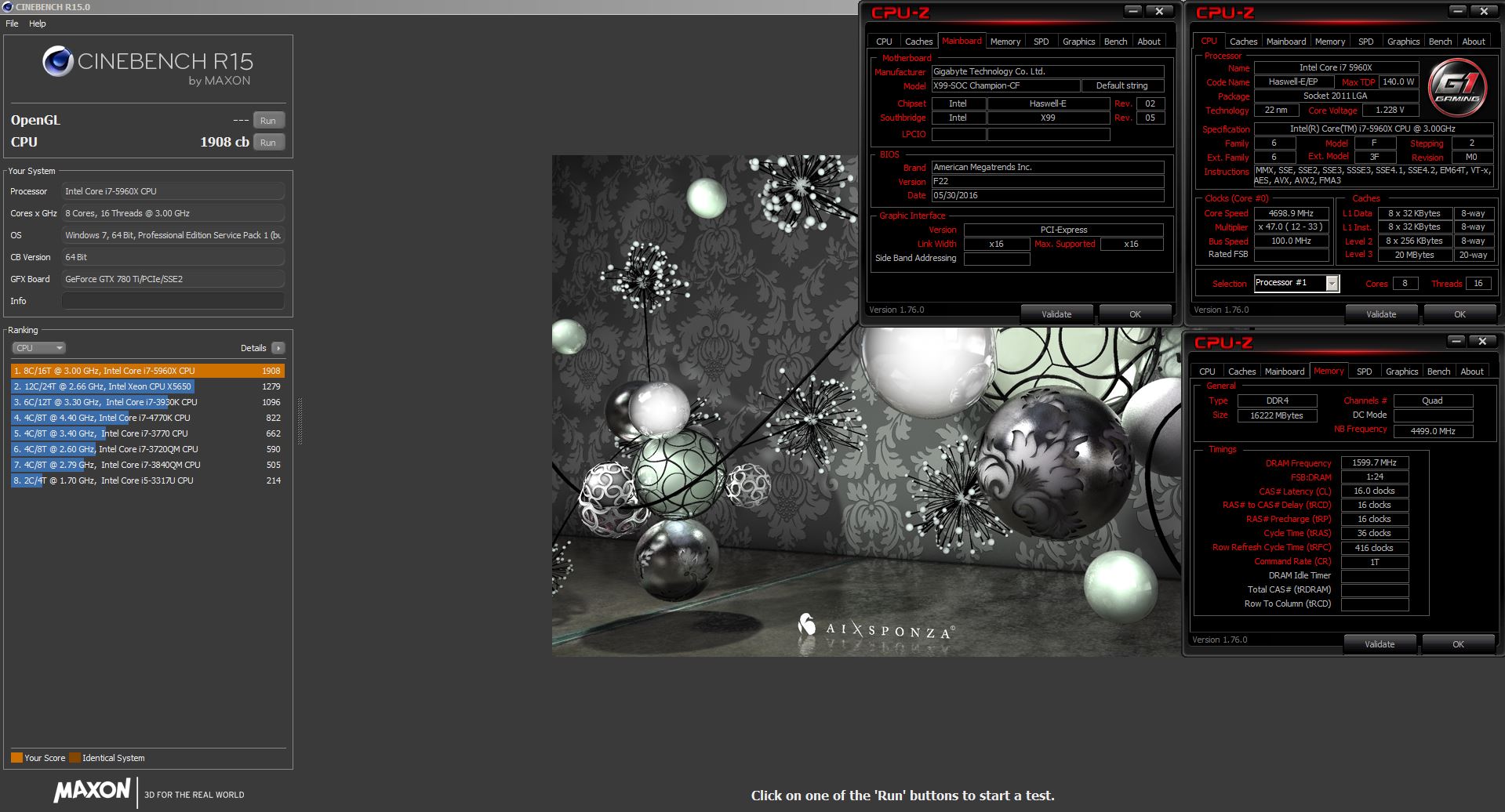Viewport: 1505px width, 812px height.
Task: Open SPD tab in Mainboard CPU-Z window
Action: coord(1041,42)
